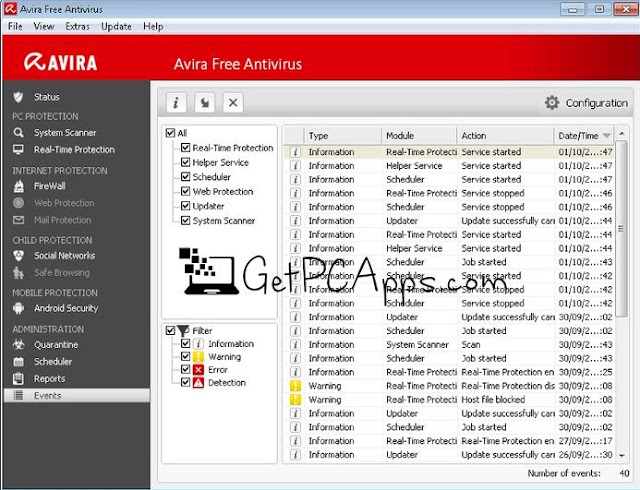Open Reports from the sidebar
Screen dimensions: 640x490
(49, 379)
